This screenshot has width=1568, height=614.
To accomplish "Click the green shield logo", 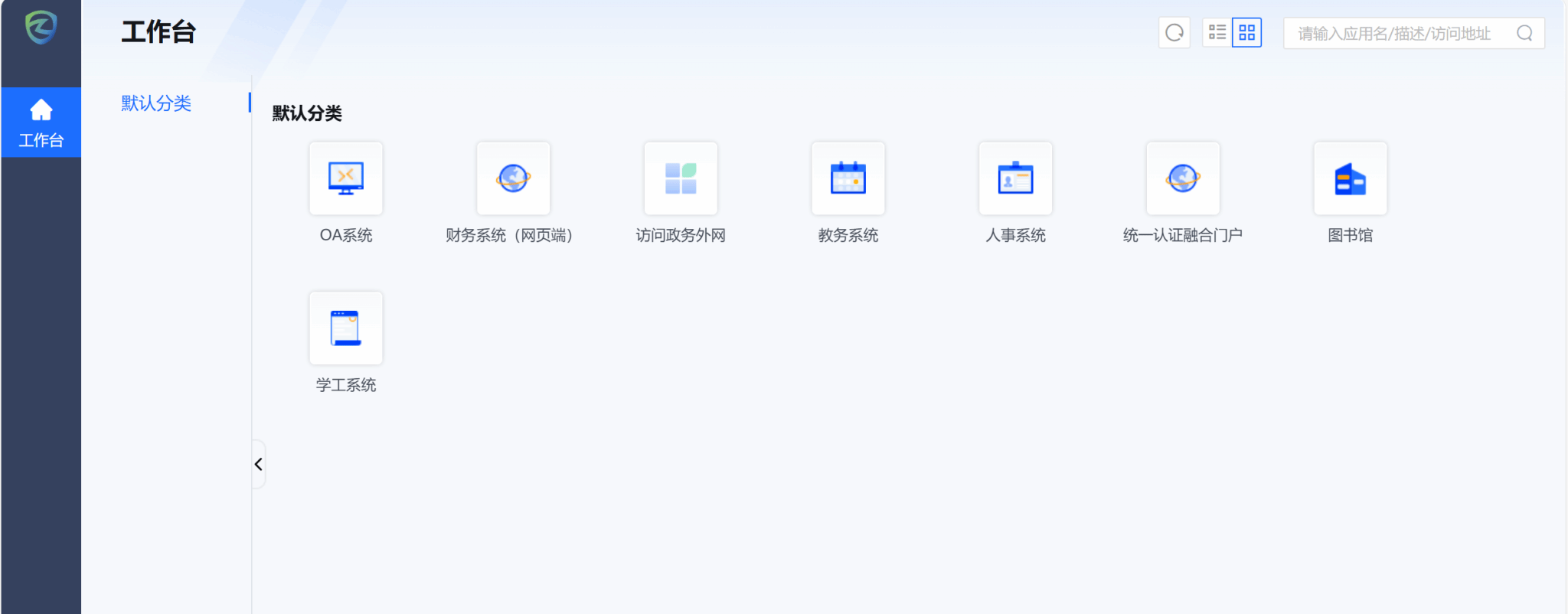I will coord(41,28).
